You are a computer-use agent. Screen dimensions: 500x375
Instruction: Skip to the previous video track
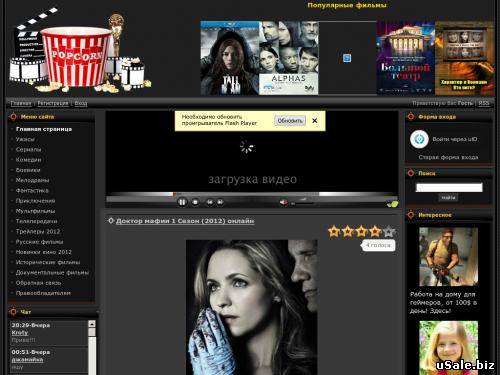coord(210,202)
